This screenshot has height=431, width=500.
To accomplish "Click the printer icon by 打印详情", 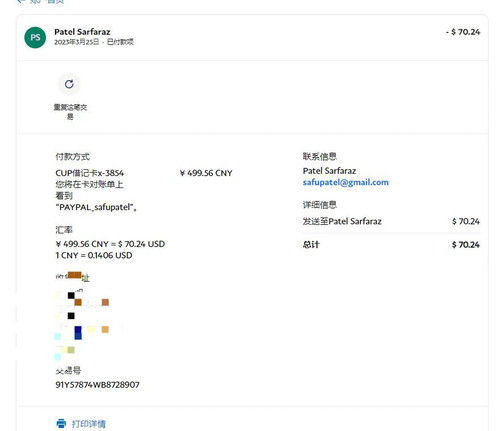I will coord(61,423).
